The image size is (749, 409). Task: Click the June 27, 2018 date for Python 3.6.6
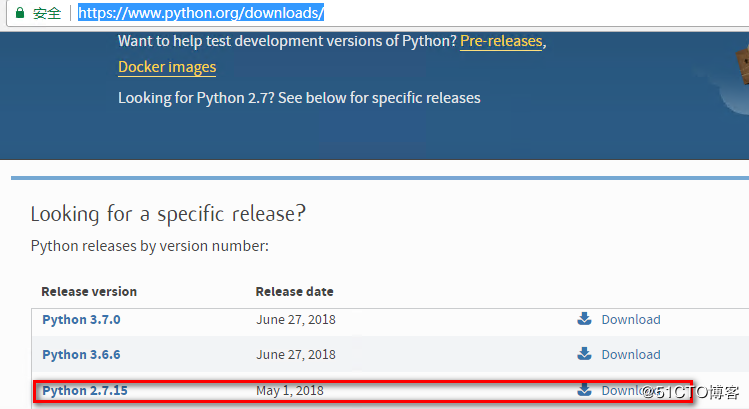(x=296, y=355)
